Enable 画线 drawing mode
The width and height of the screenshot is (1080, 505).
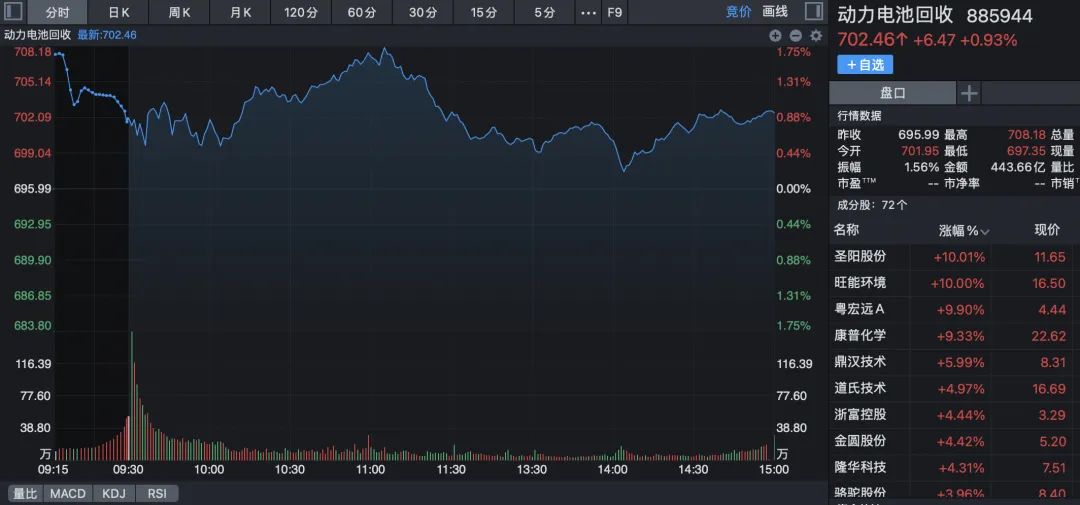tap(775, 12)
